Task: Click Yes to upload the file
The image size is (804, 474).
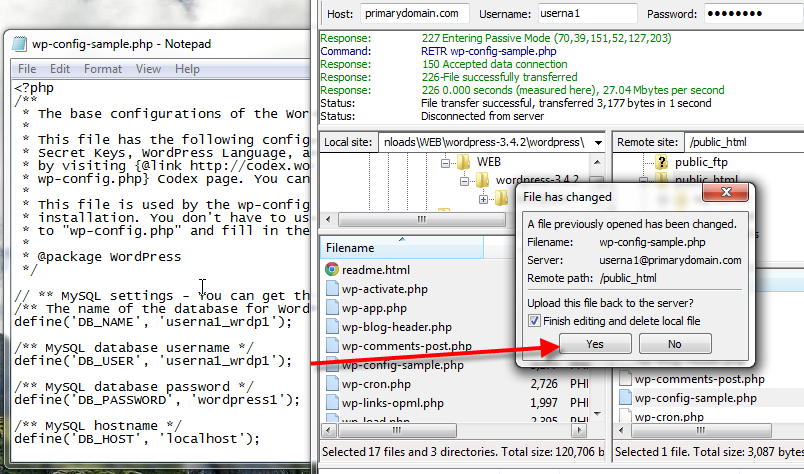Action: [594, 344]
